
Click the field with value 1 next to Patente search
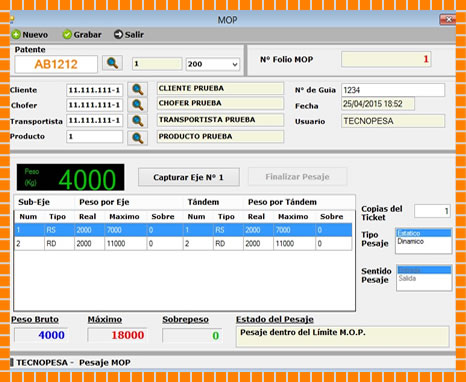pyautogui.click(x=157, y=64)
